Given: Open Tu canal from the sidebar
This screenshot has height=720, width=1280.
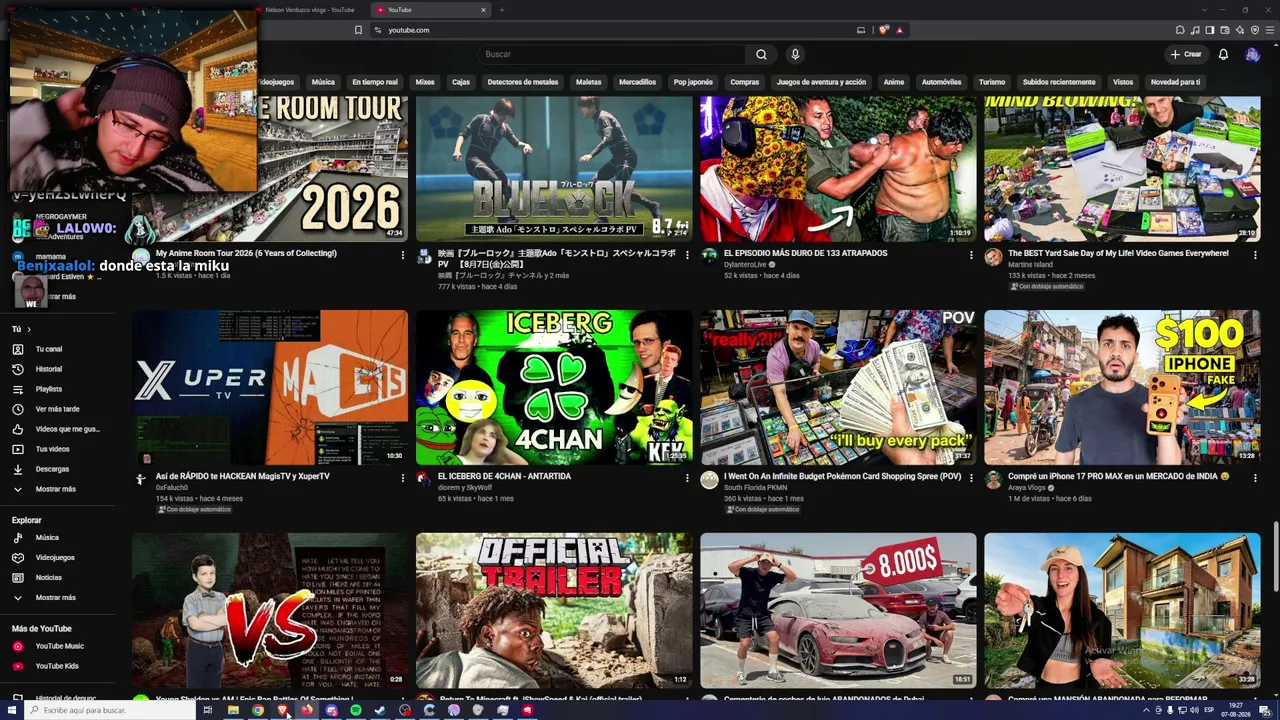Looking at the screenshot, I should click(57, 349).
